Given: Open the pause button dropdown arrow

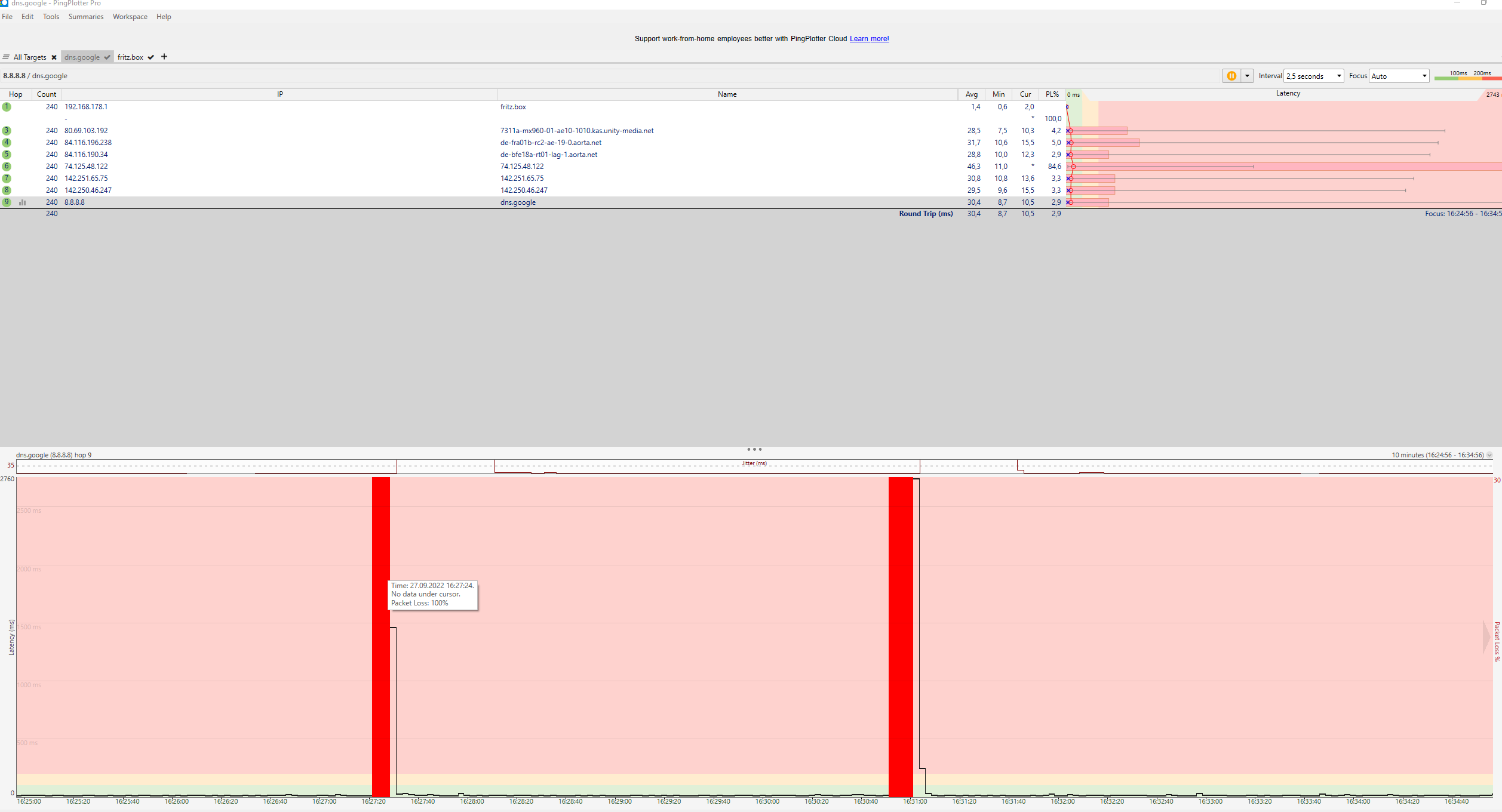Looking at the screenshot, I should pyautogui.click(x=1247, y=76).
